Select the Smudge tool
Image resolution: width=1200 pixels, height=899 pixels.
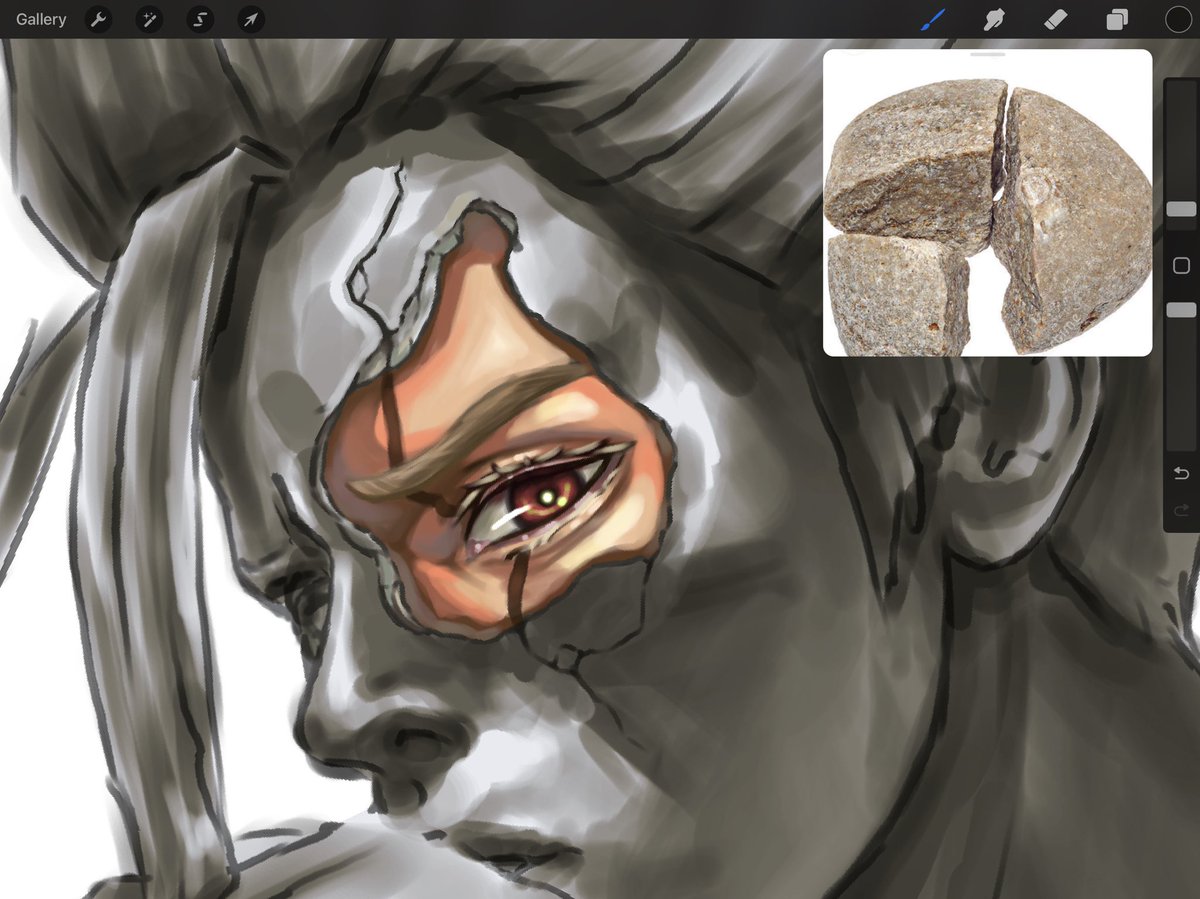click(x=995, y=19)
